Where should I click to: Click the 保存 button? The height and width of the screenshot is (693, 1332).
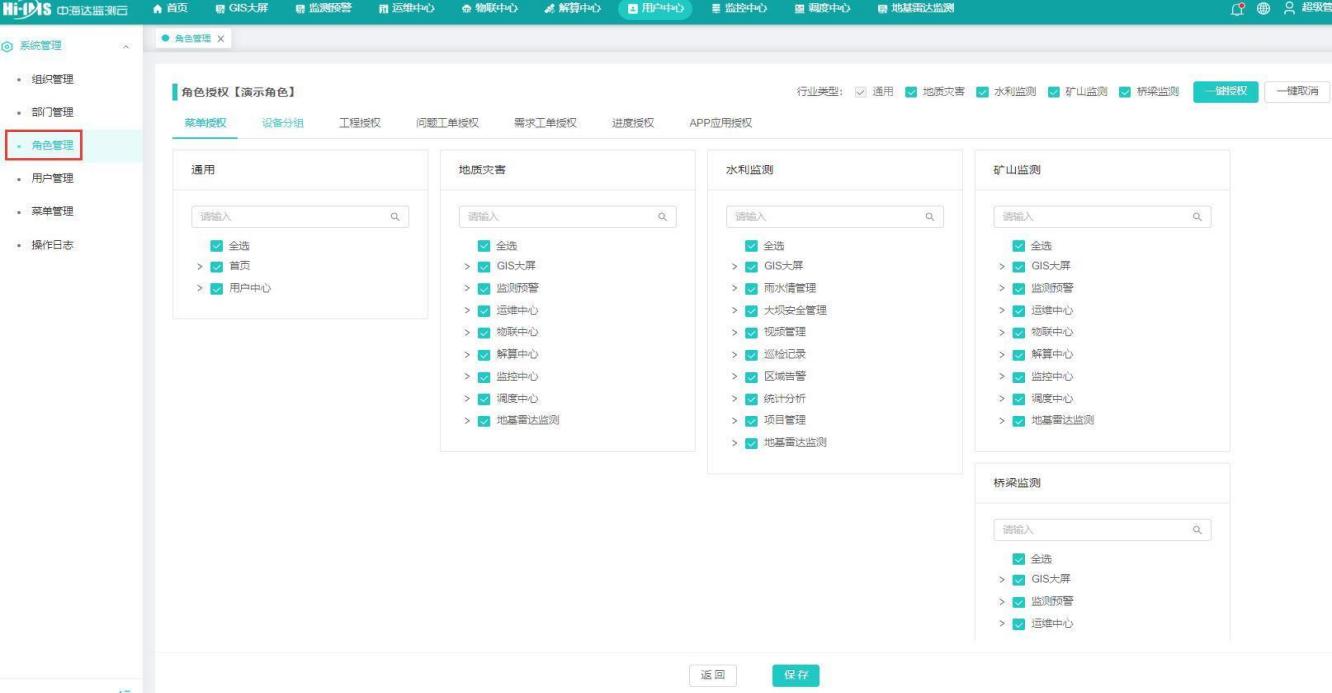click(x=796, y=675)
